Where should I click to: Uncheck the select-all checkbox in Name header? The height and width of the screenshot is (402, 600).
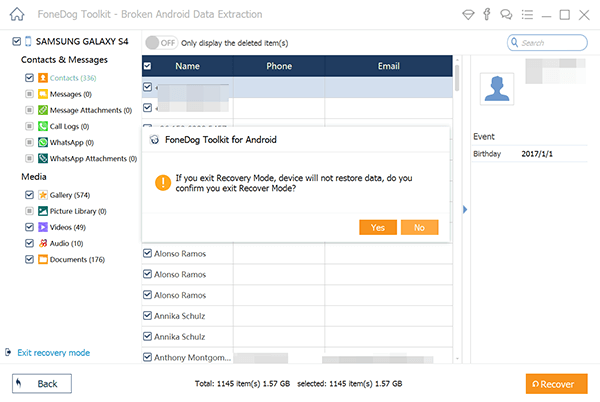[147, 66]
